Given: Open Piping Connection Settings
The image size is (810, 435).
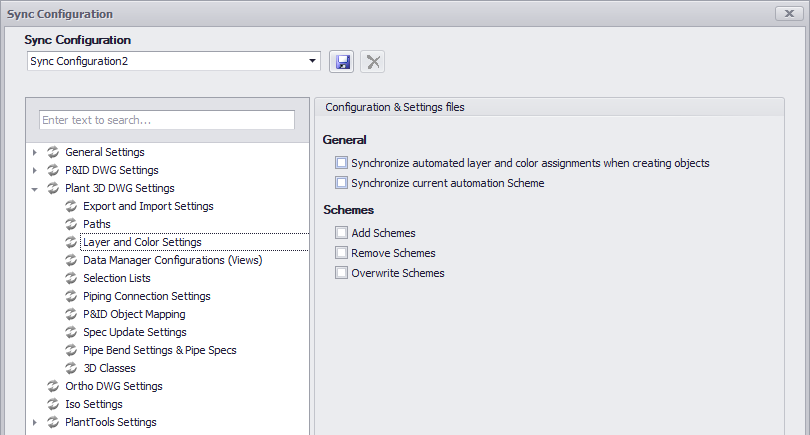Looking at the screenshot, I should point(147,296).
